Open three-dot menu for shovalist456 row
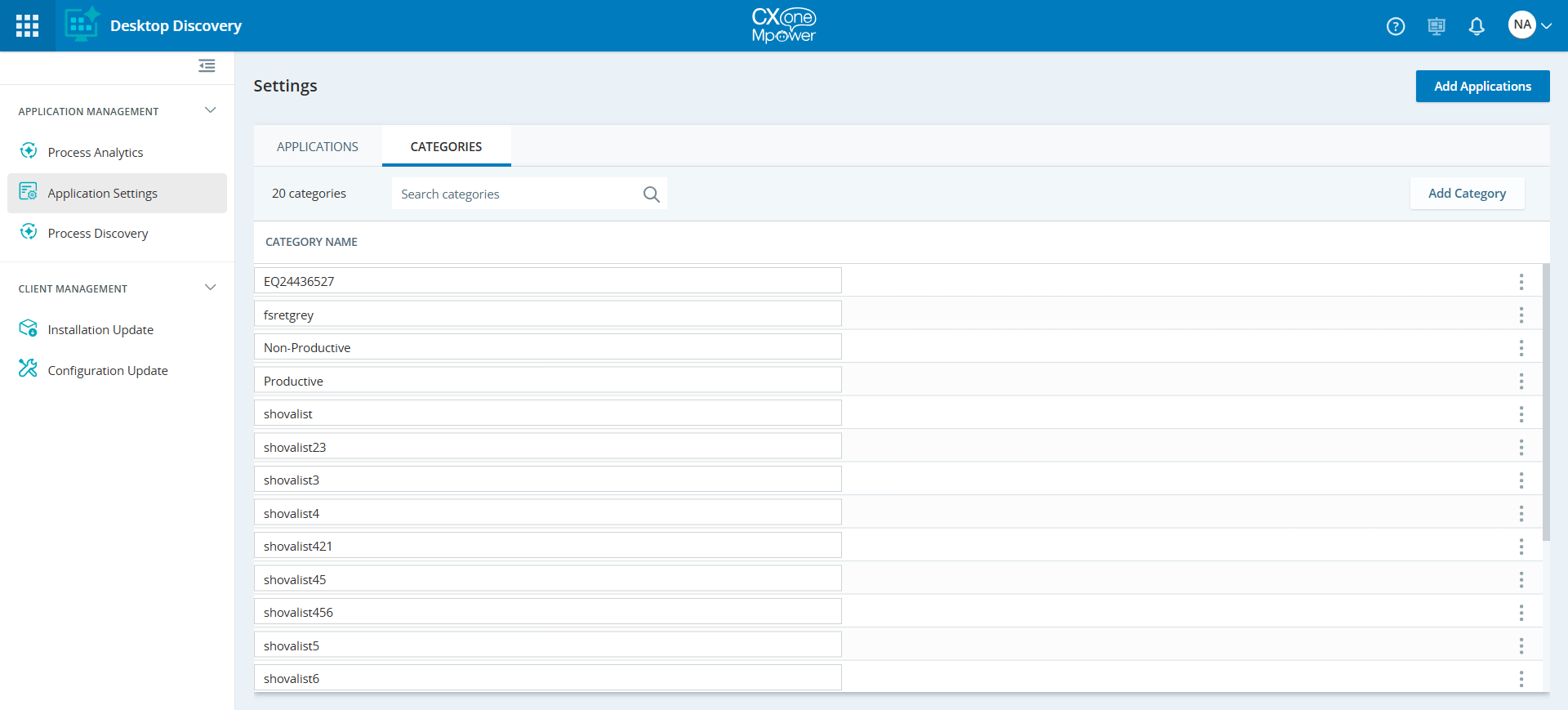The image size is (1568, 710). (x=1521, y=613)
